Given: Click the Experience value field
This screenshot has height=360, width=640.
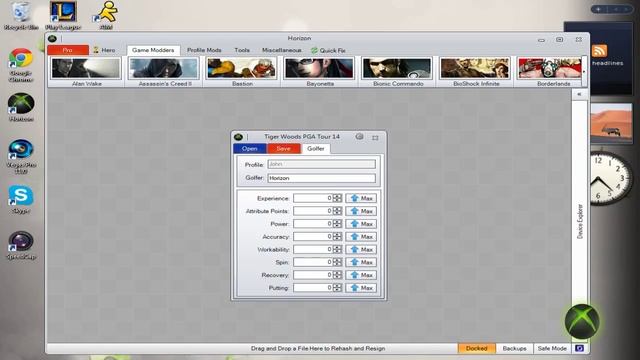Looking at the screenshot, I should 313,198.
